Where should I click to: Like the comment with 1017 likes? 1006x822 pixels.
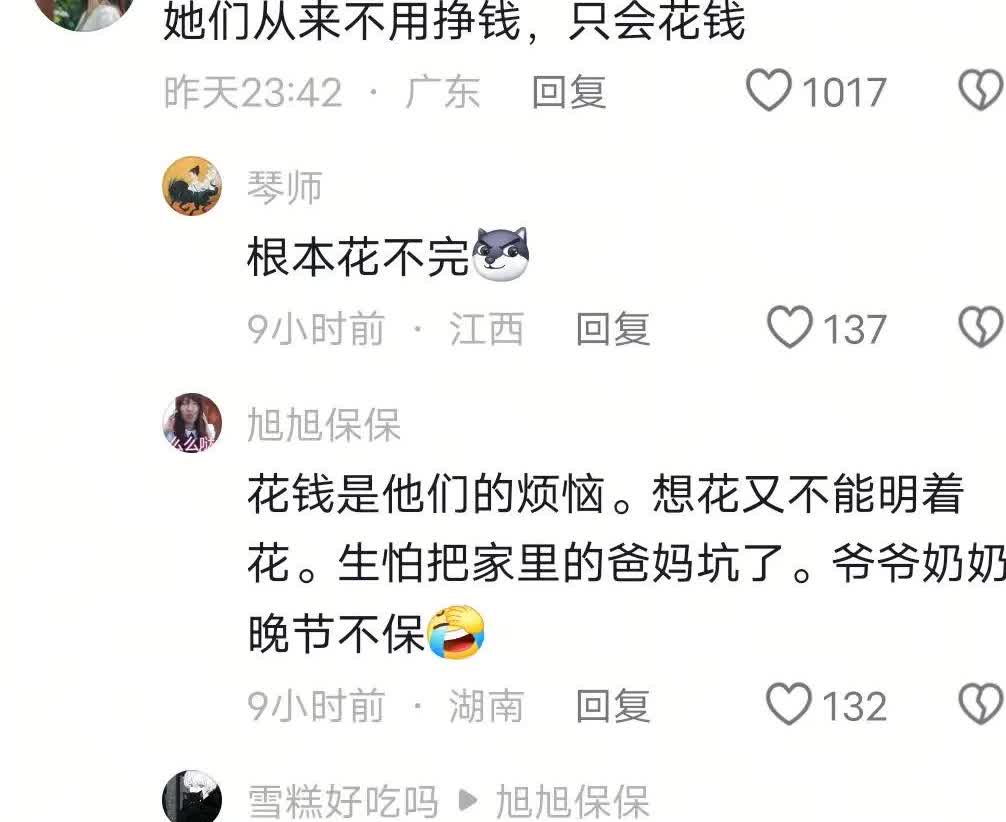[769, 90]
